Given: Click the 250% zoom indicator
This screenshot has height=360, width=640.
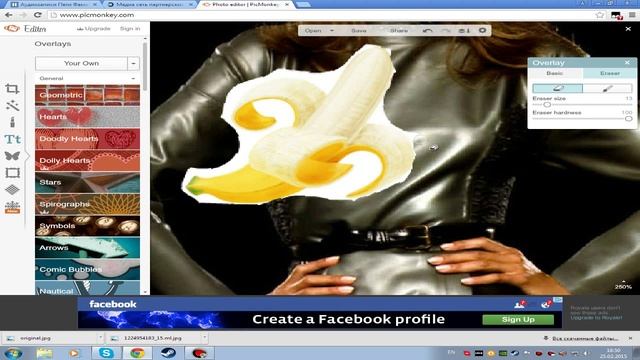Looking at the screenshot, I should coord(623,287).
